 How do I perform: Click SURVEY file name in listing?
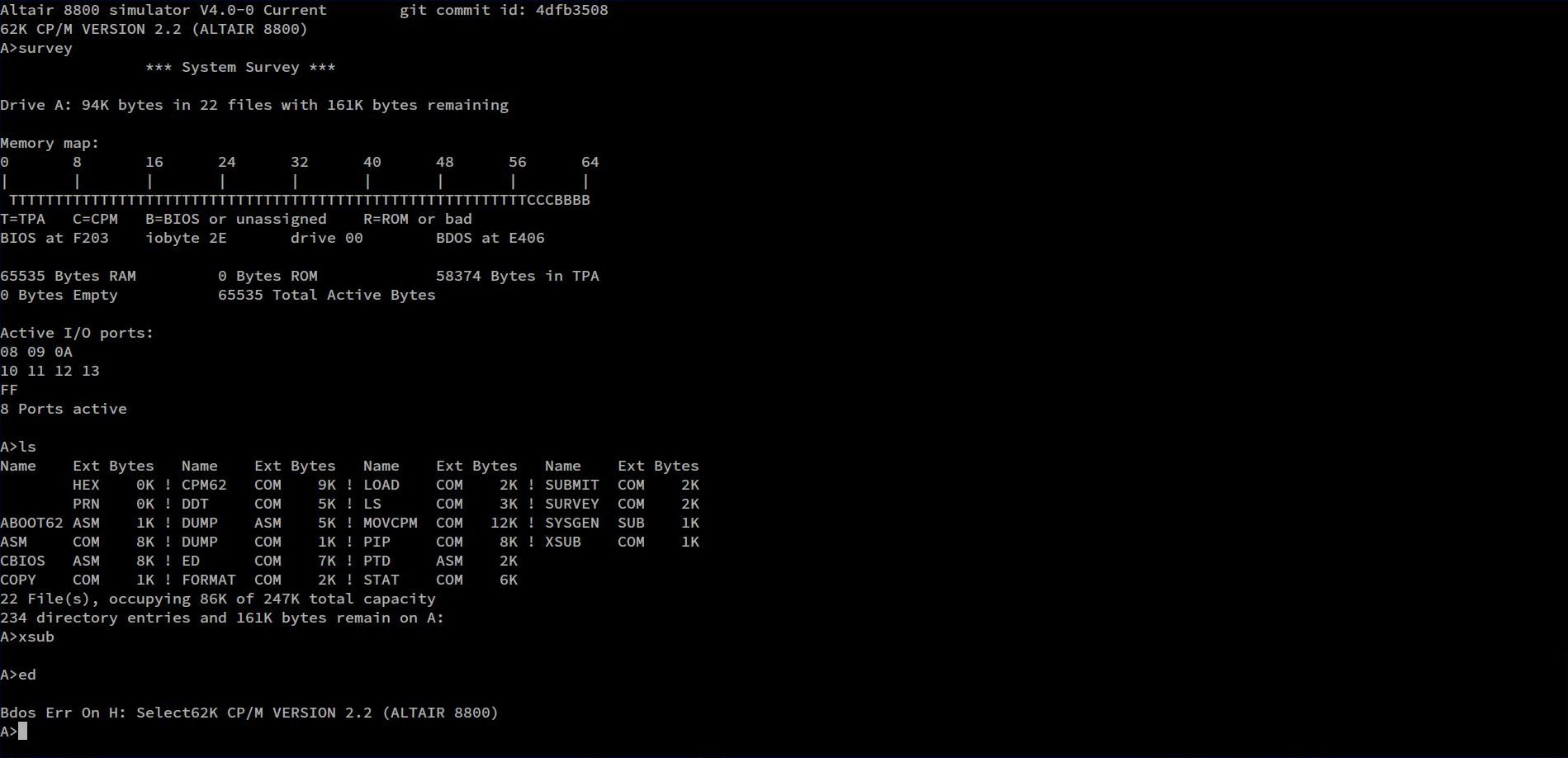pyautogui.click(x=572, y=504)
